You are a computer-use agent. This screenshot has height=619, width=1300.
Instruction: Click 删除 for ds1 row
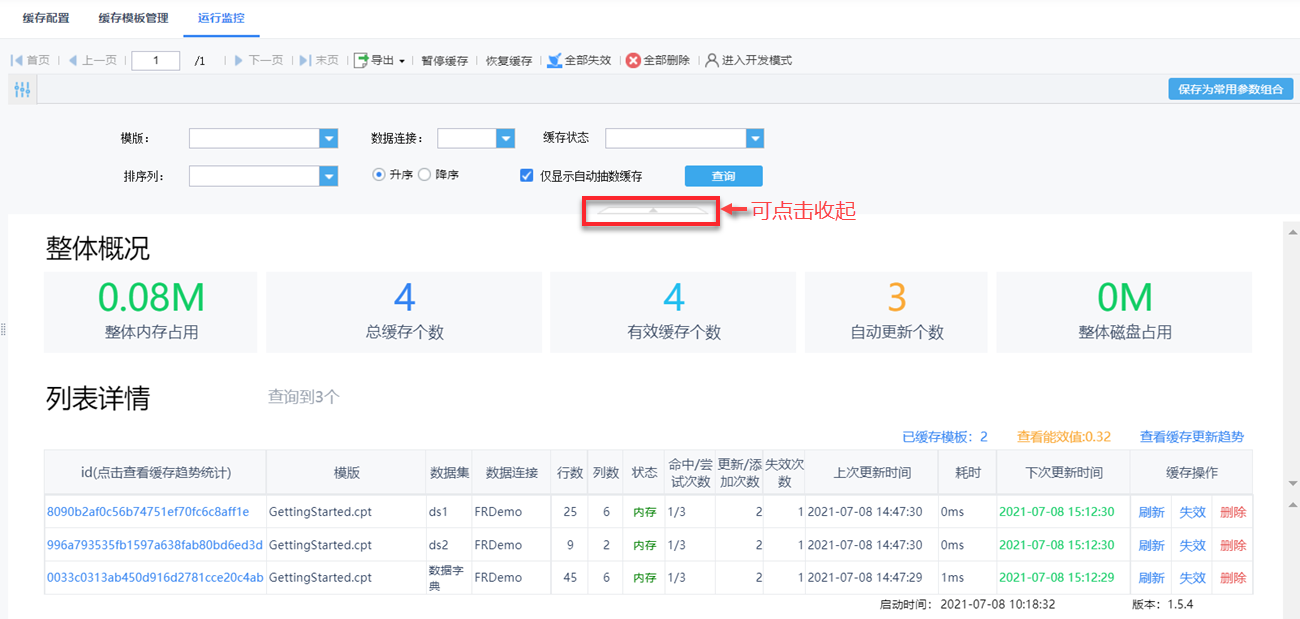[x=1233, y=512]
